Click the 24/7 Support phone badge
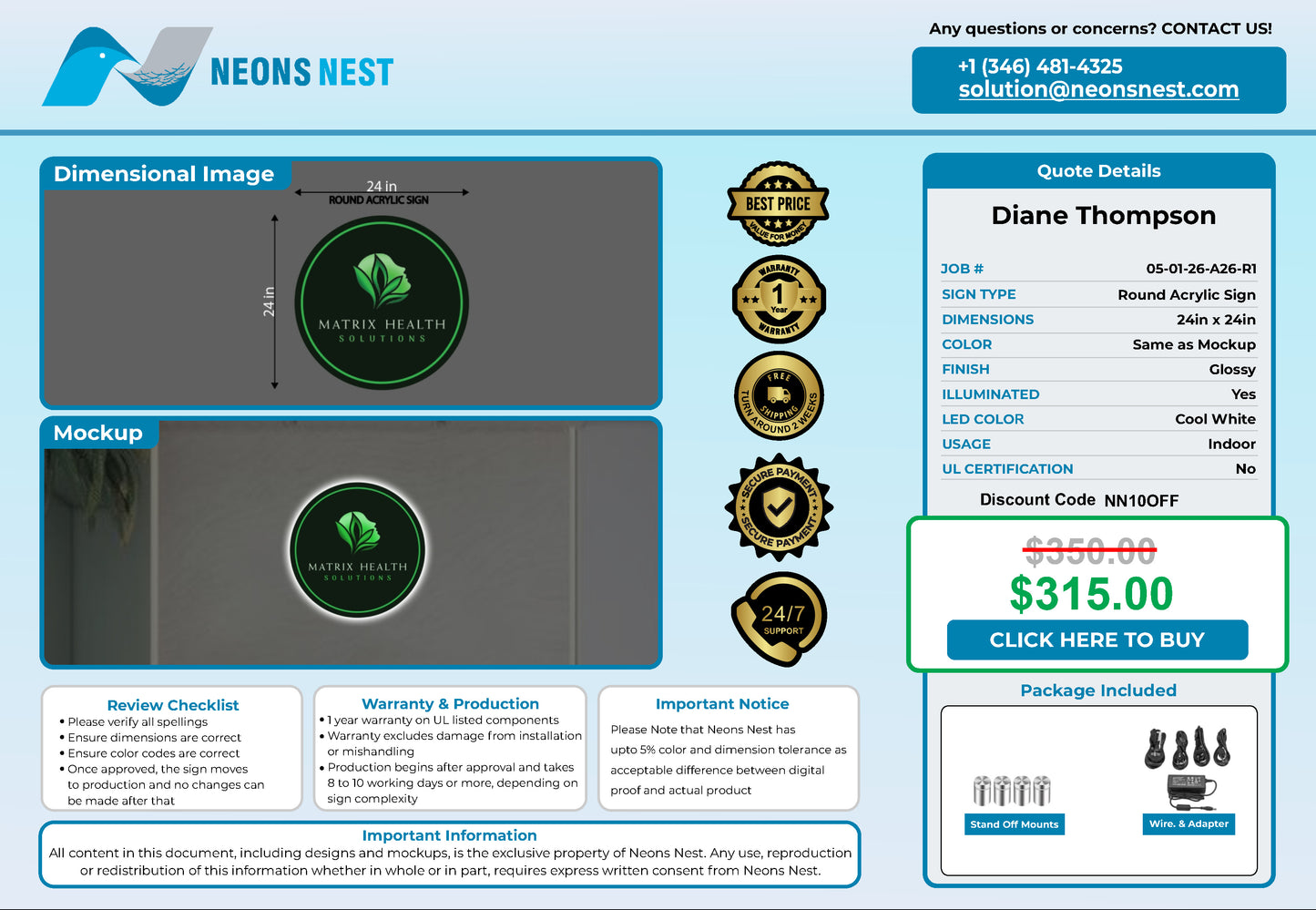This screenshot has height=910, width=1316. pos(780,619)
